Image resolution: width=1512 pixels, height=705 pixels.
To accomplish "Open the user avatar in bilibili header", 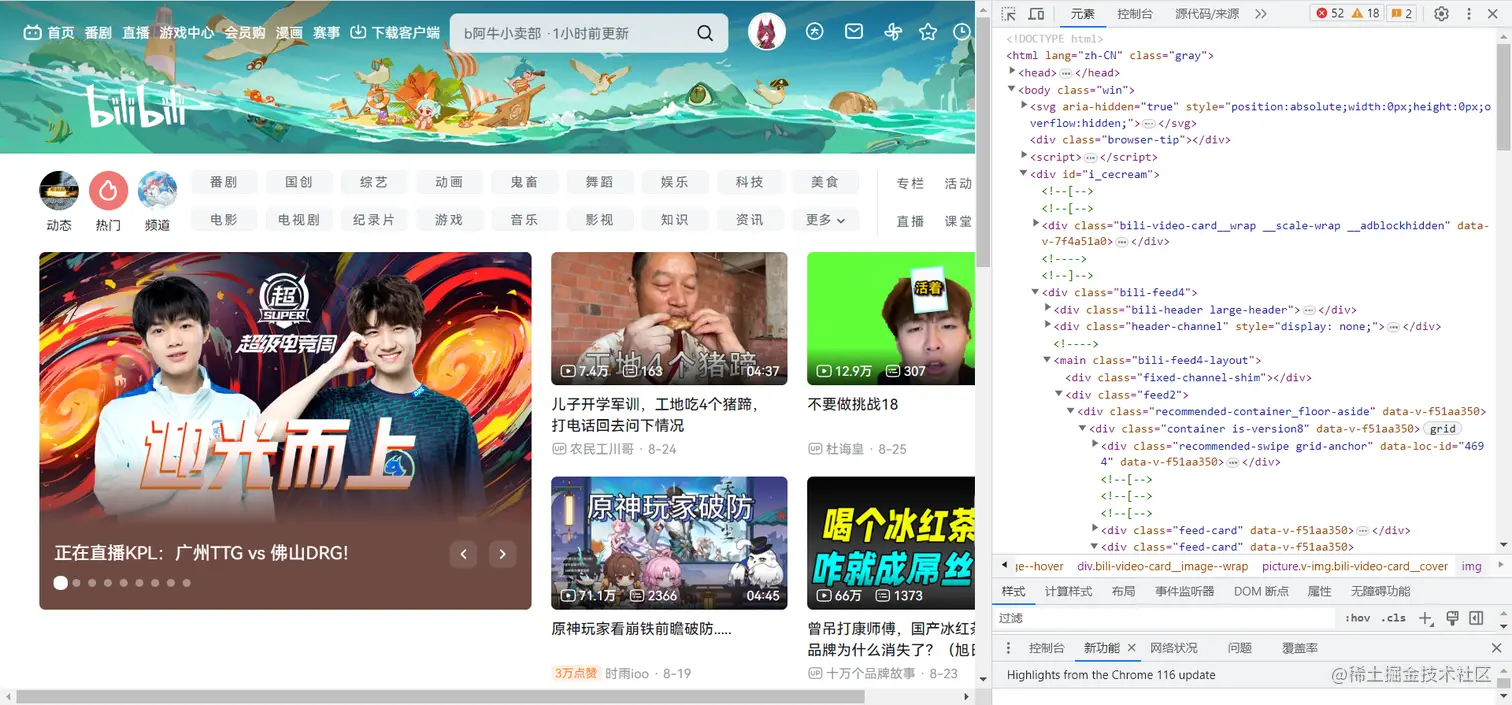I will 767,33.
